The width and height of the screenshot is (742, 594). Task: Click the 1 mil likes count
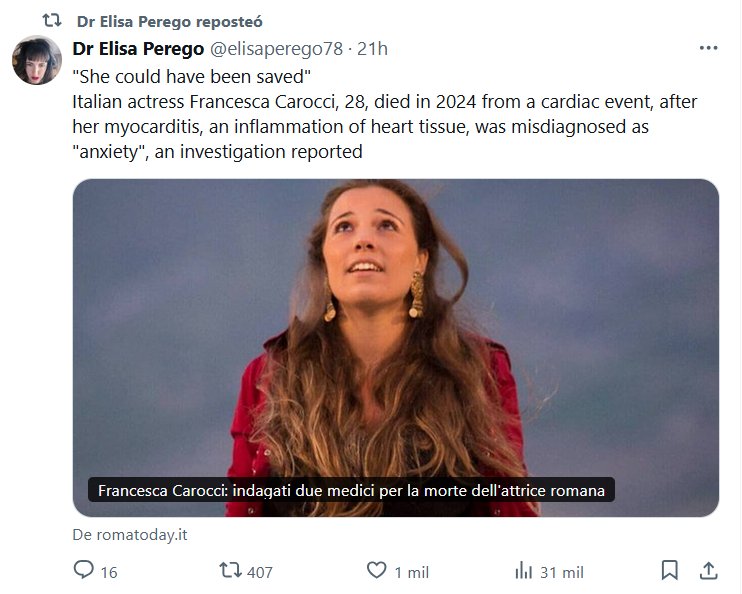[411, 572]
